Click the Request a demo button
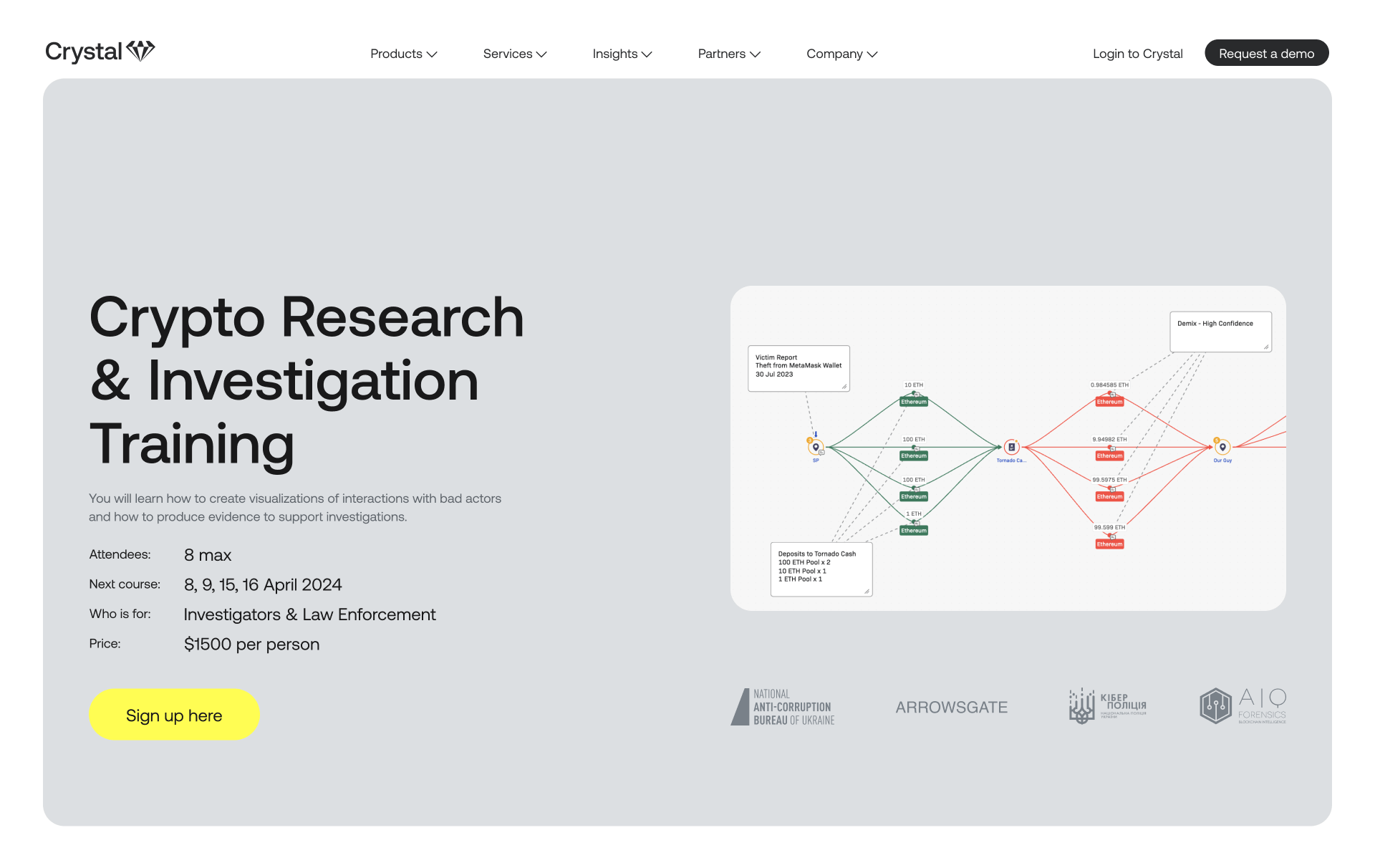 (1266, 53)
